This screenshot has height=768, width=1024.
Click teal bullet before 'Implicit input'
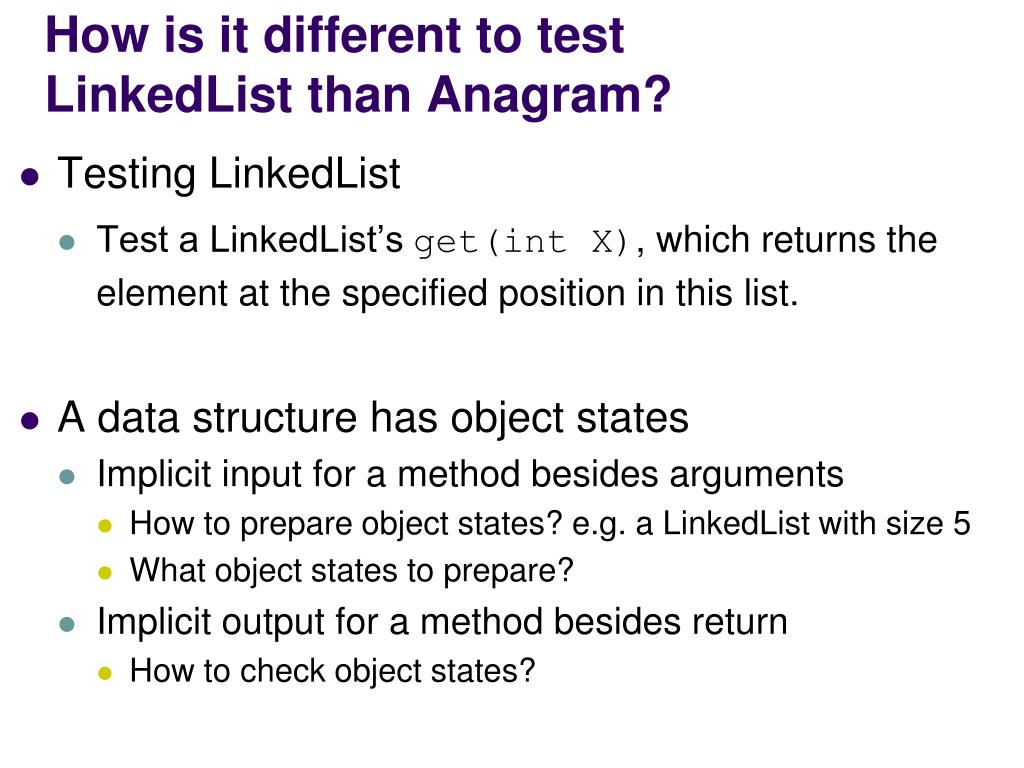[x=67, y=476]
